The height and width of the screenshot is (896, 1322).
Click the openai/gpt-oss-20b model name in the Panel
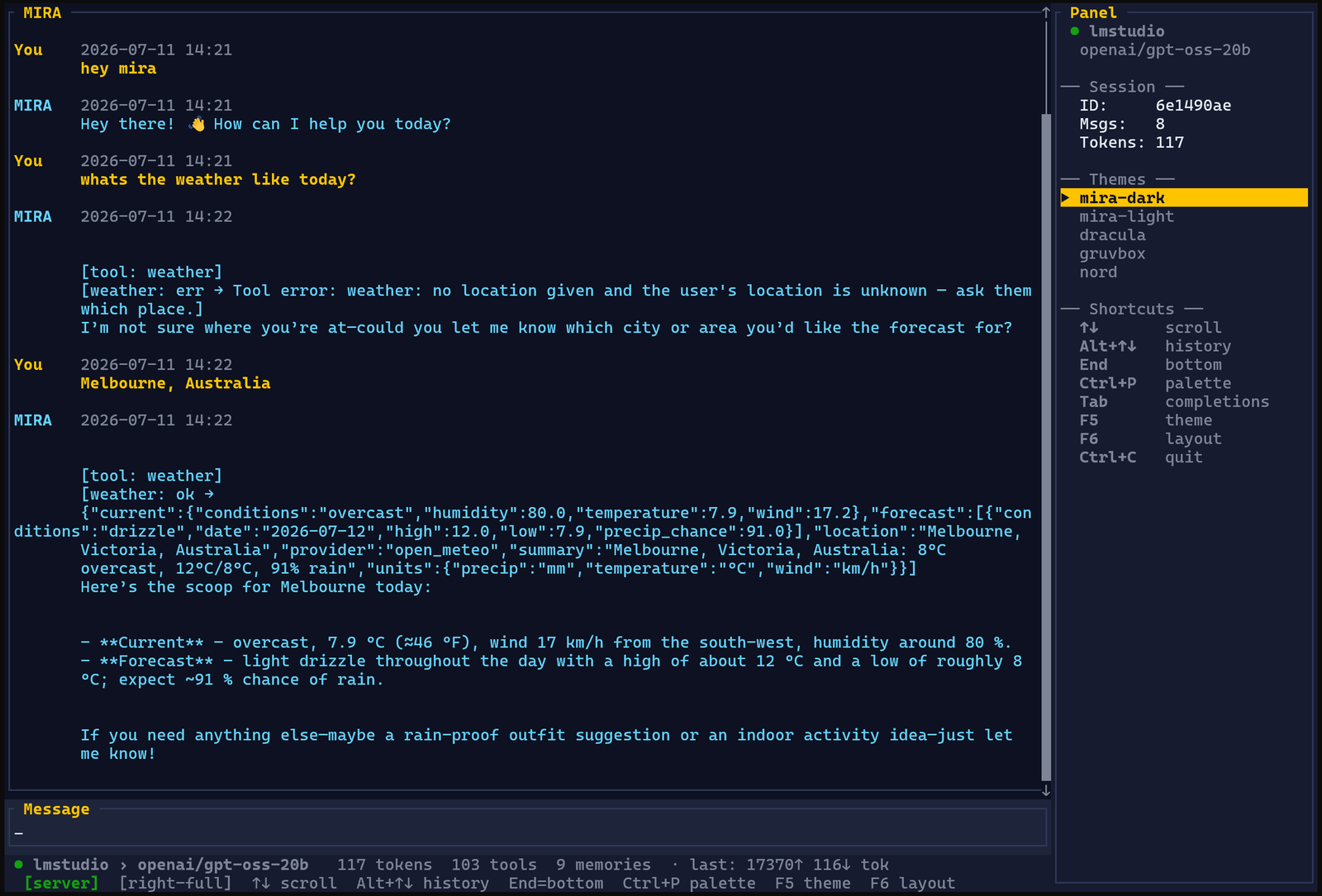1165,50
